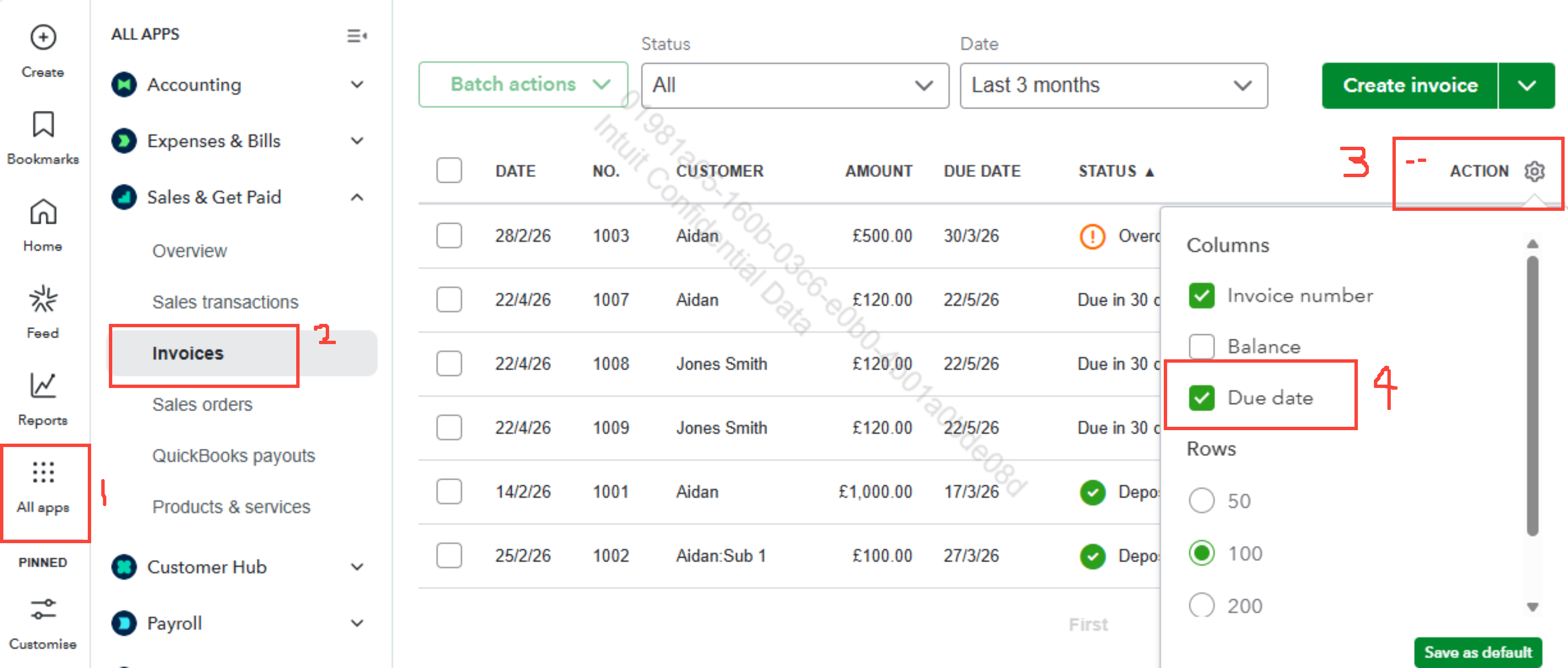Collapse the All Apps menu panel icon
Image resolution: width=1568 pixels, height=668 pixels.
click(x=357, y=36)
